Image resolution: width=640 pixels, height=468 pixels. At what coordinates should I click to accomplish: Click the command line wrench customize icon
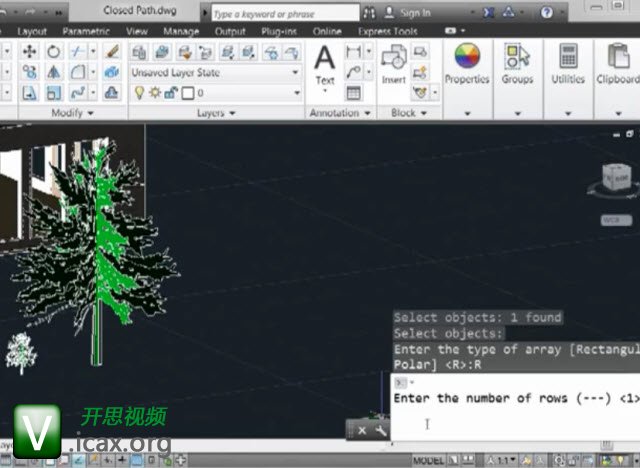[381, 430]
